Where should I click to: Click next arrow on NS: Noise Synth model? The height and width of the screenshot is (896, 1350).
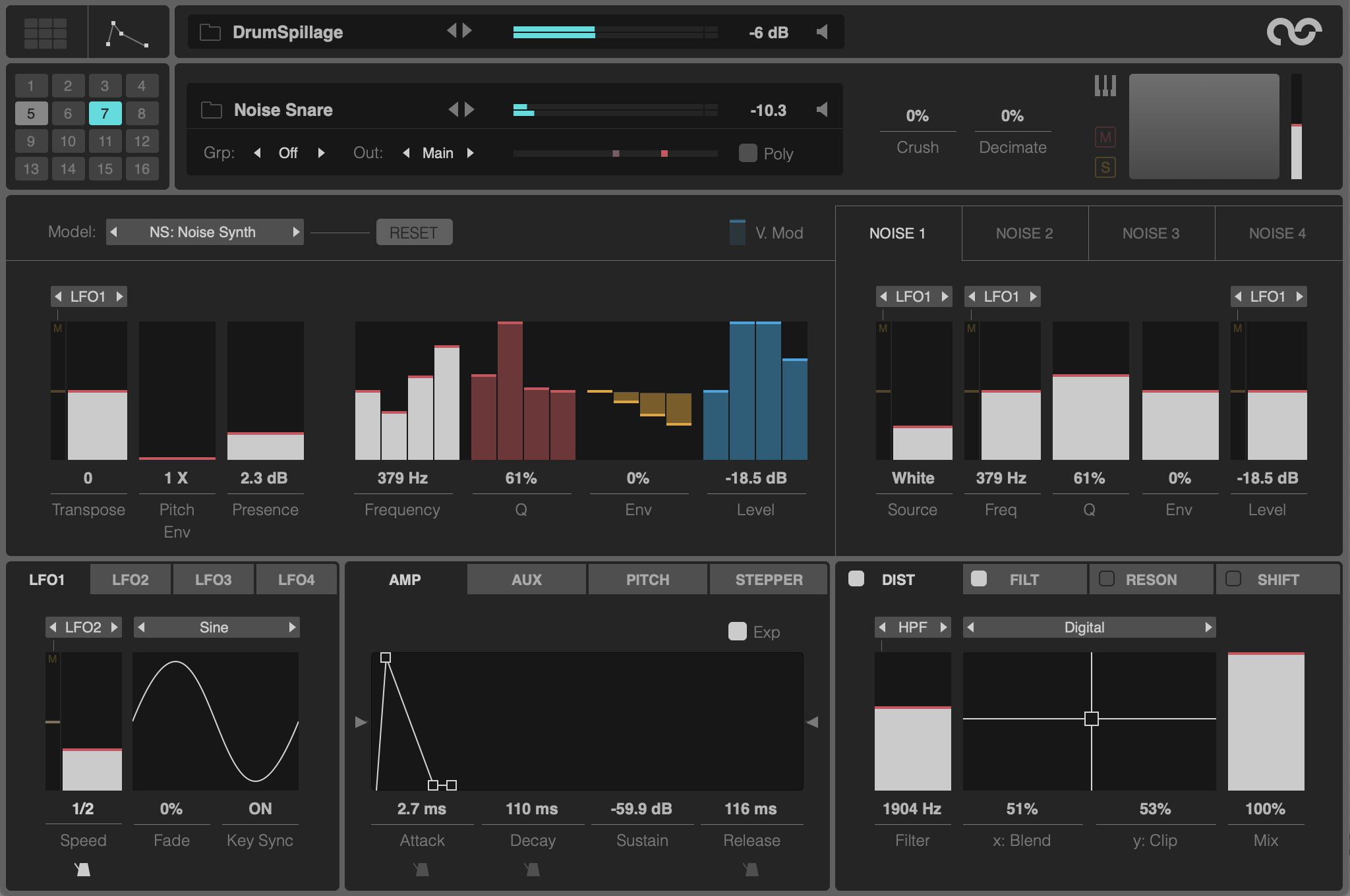coord(296,232)
